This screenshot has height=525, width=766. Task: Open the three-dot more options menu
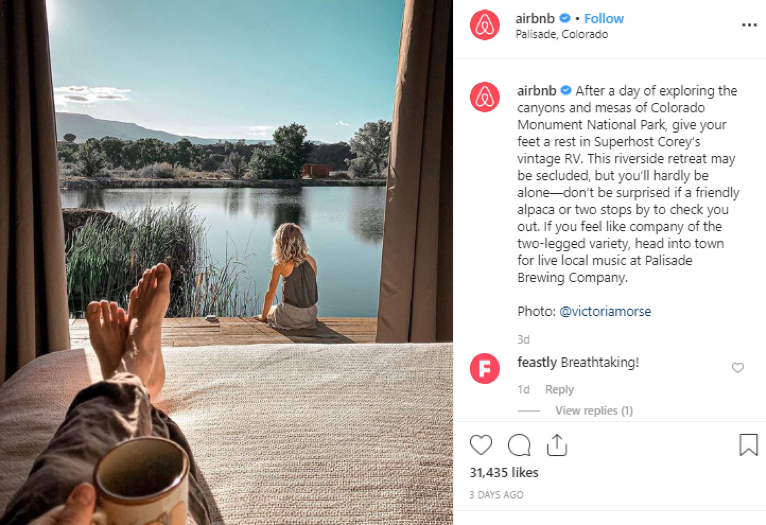click(x=749, y=25)
